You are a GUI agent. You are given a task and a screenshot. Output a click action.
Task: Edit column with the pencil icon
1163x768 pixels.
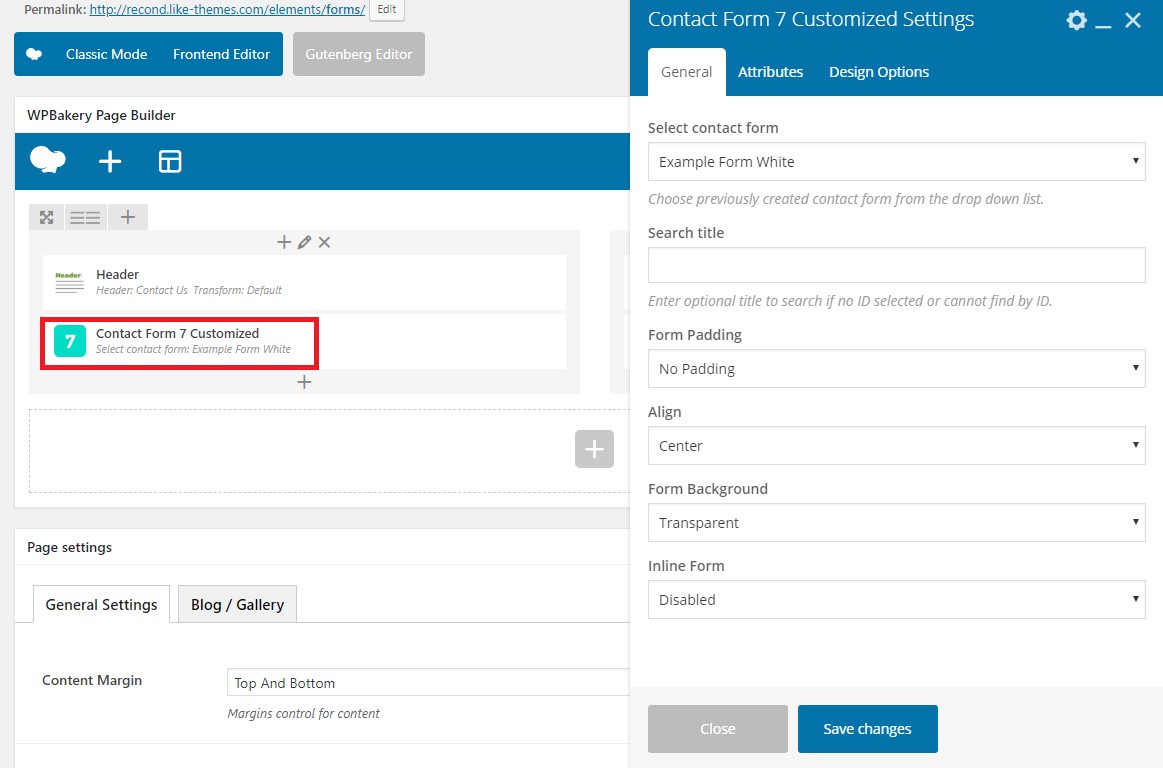tap(304, 242)
